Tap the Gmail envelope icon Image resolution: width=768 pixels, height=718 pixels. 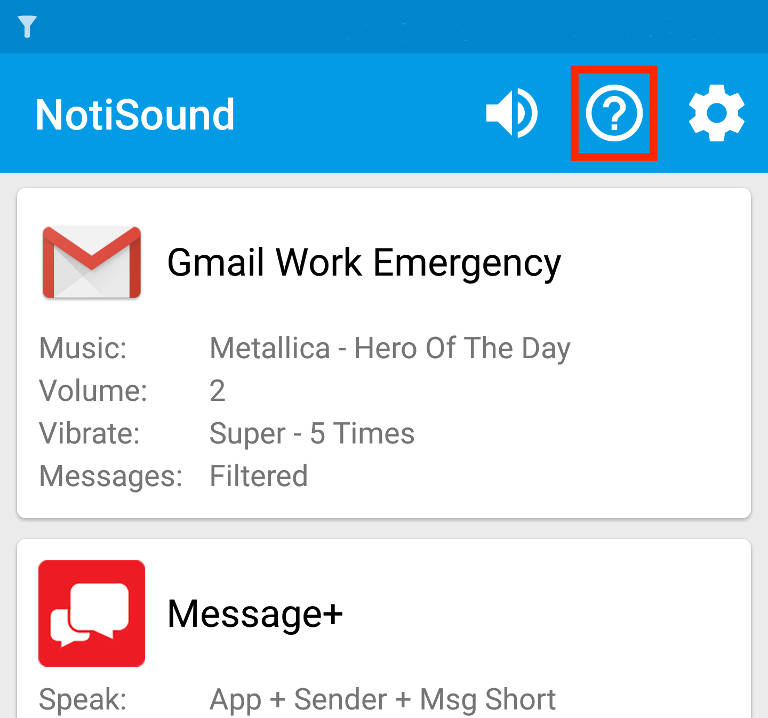[92, 263]
